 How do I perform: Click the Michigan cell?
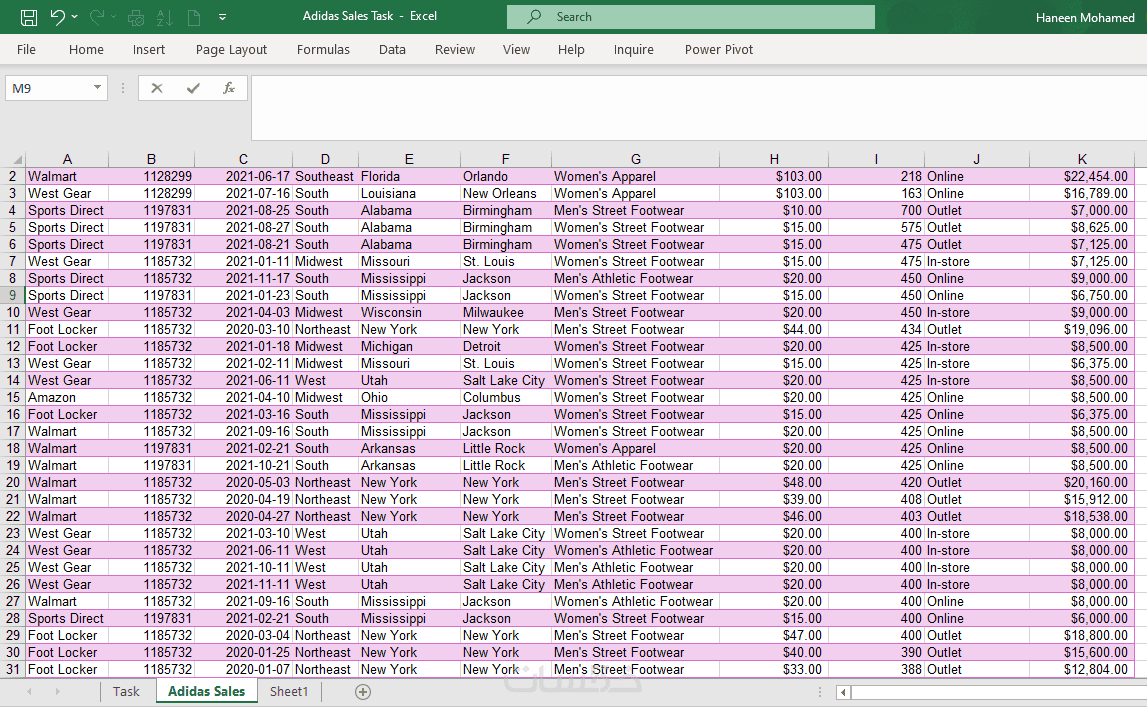coord(409,347)
